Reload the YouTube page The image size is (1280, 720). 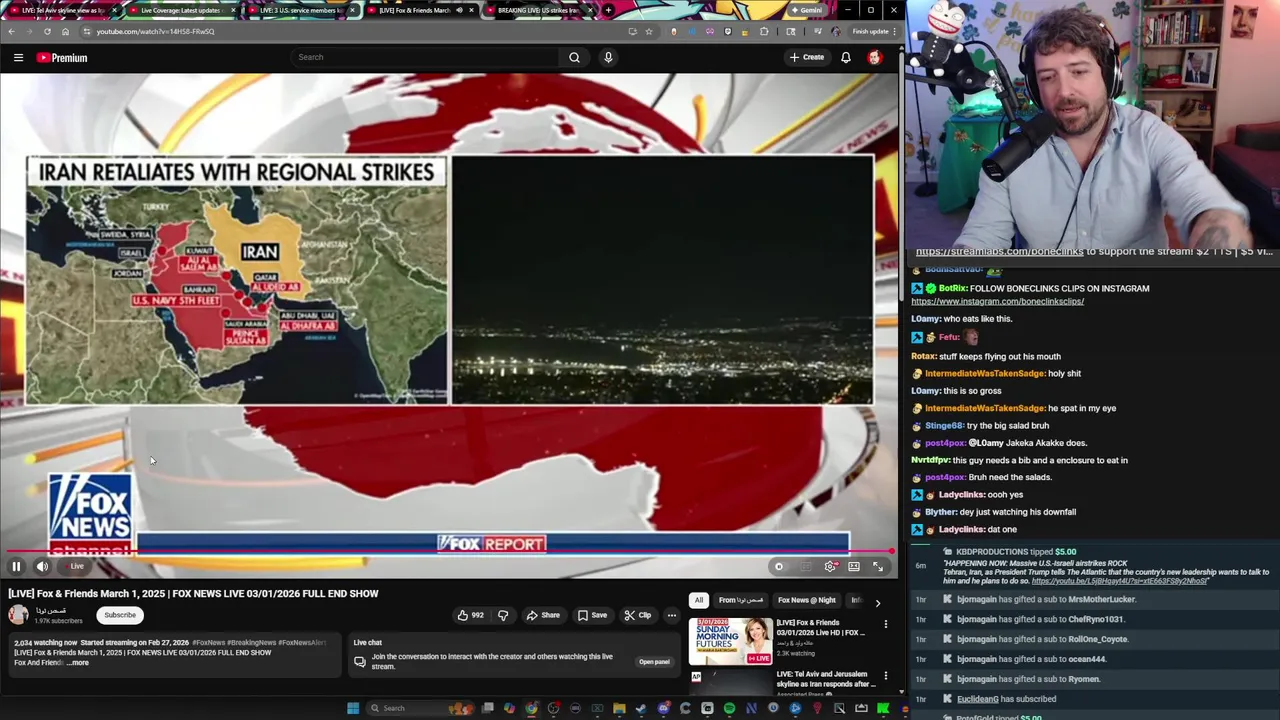point(47,31)
